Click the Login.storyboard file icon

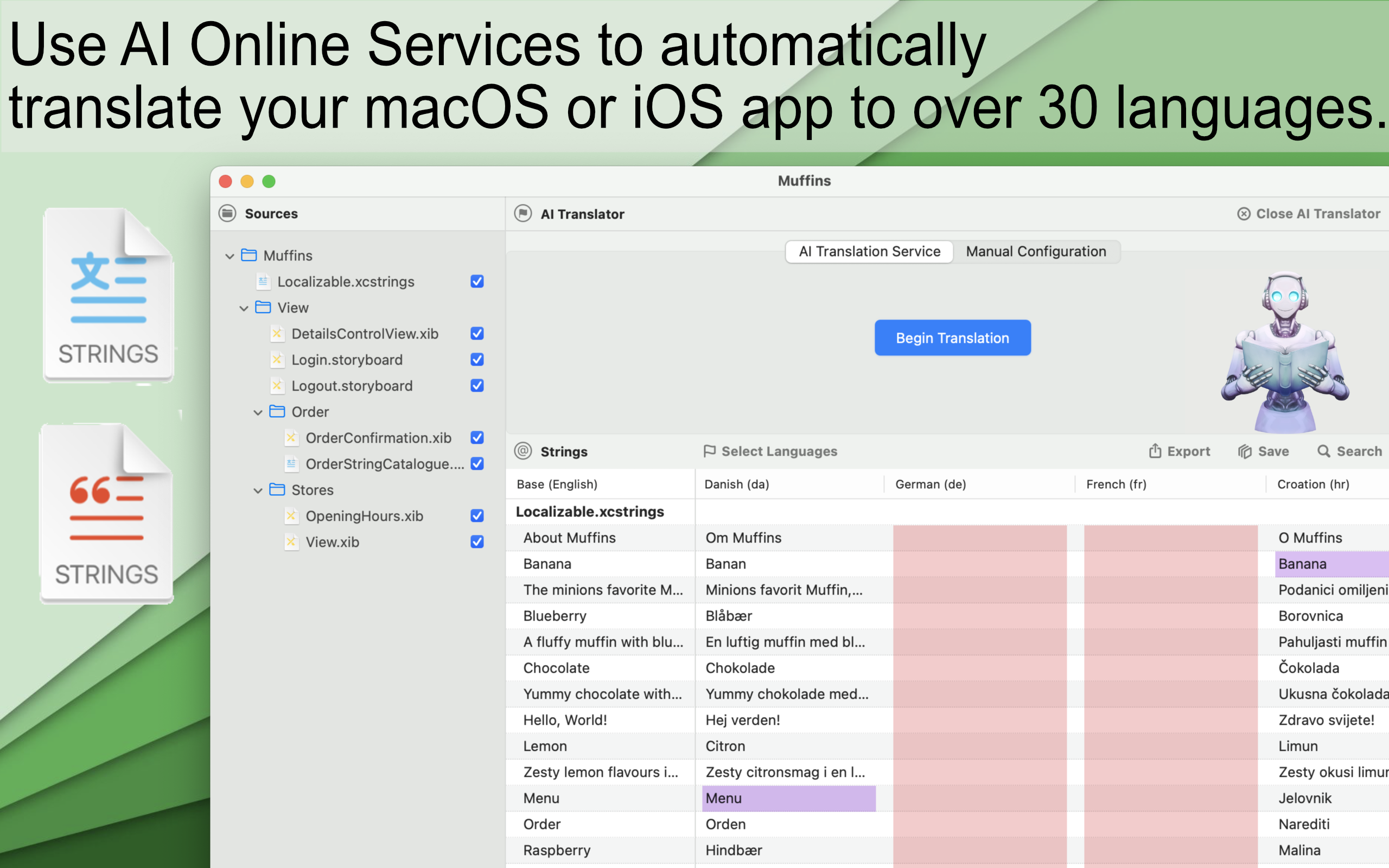click(277, 359)
